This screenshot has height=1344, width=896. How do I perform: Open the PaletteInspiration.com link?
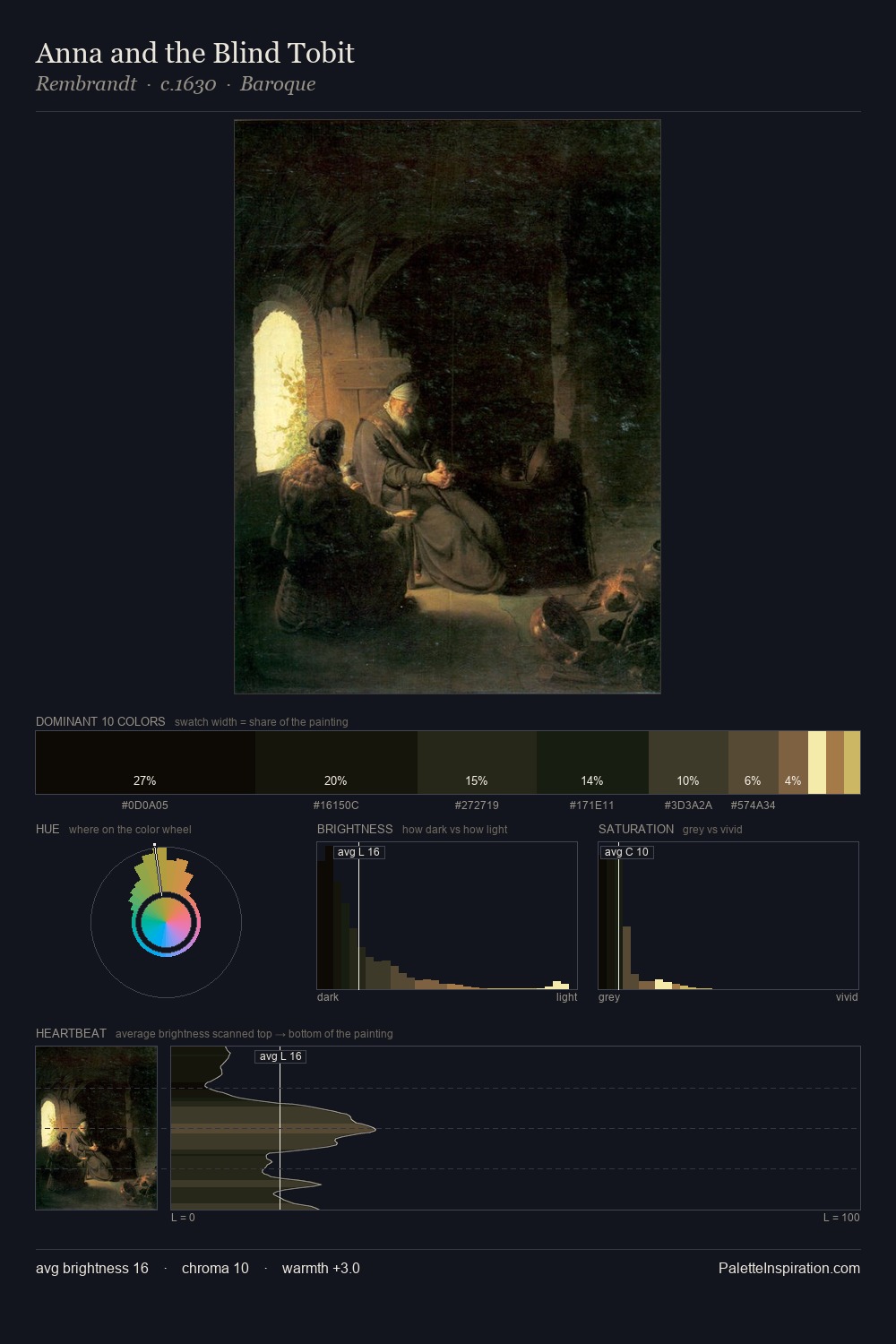789,1269
